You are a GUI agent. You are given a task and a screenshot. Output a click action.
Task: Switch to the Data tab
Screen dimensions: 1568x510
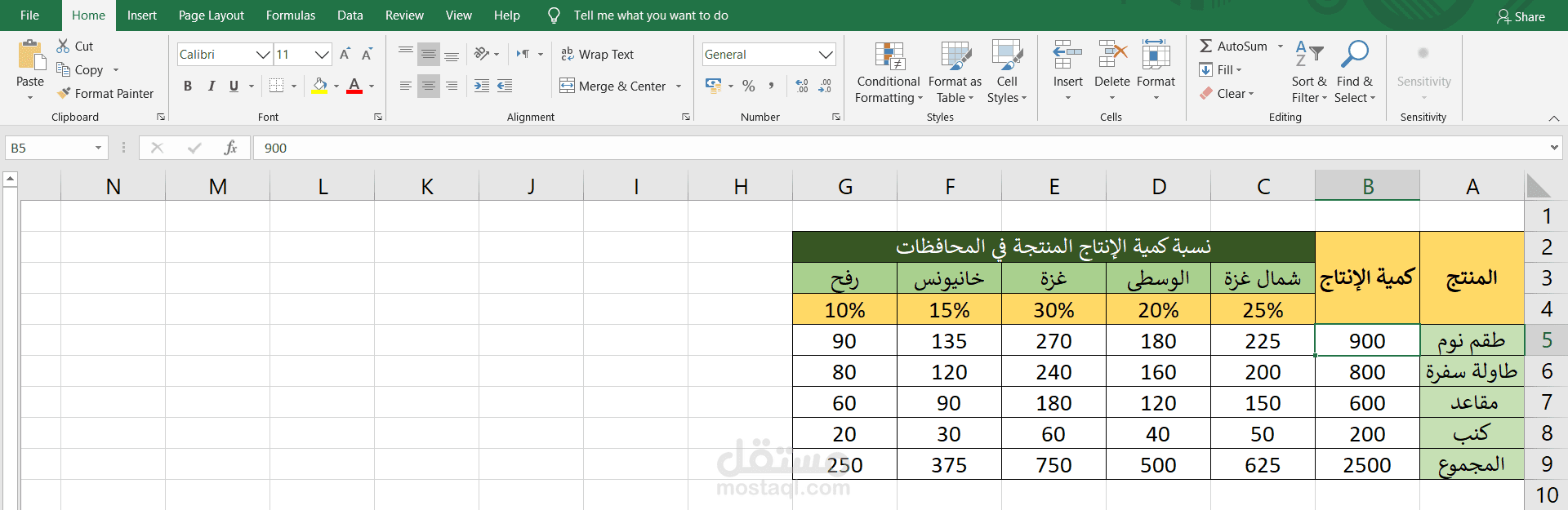[x=350, y=16]
